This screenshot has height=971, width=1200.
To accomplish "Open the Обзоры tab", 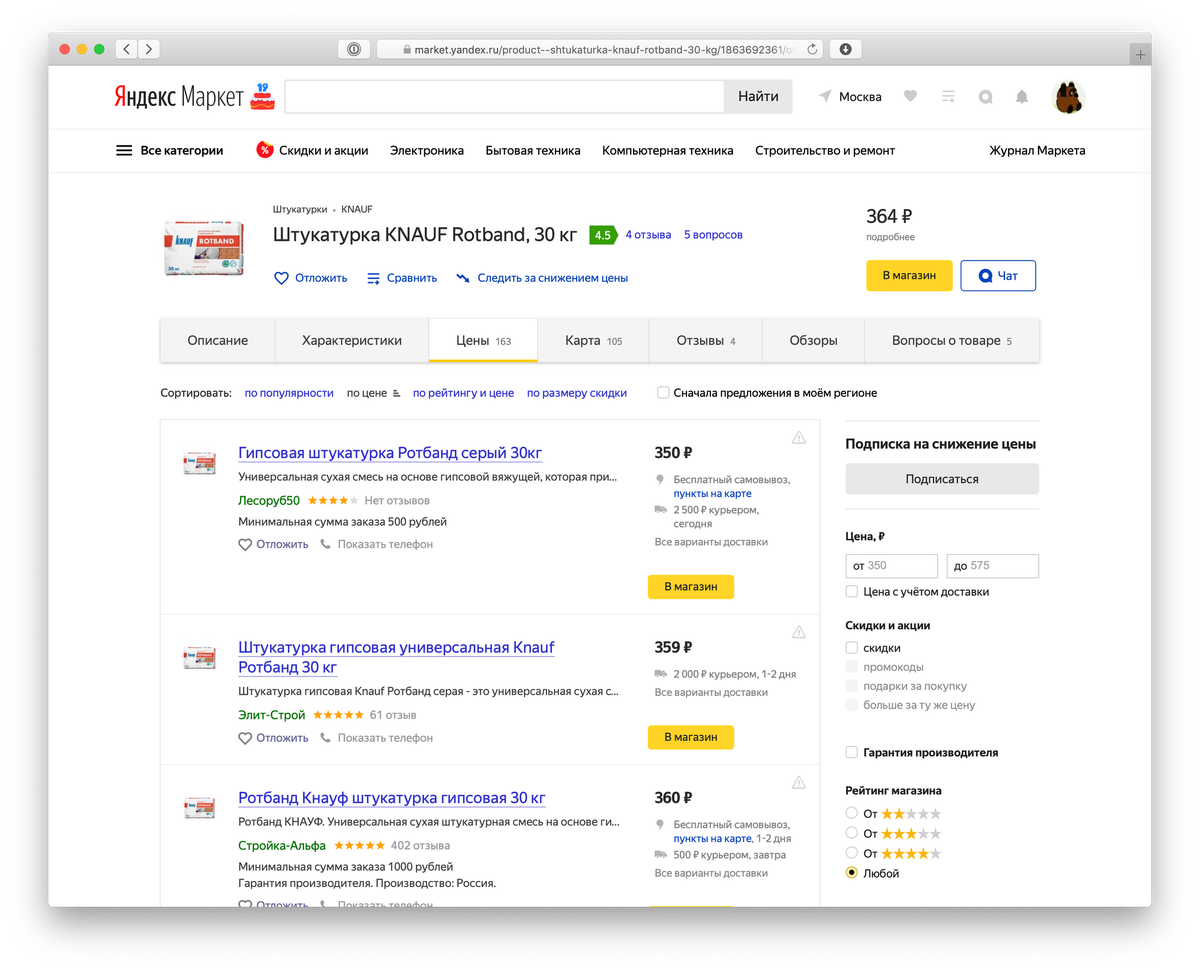I will coord(813,341).
